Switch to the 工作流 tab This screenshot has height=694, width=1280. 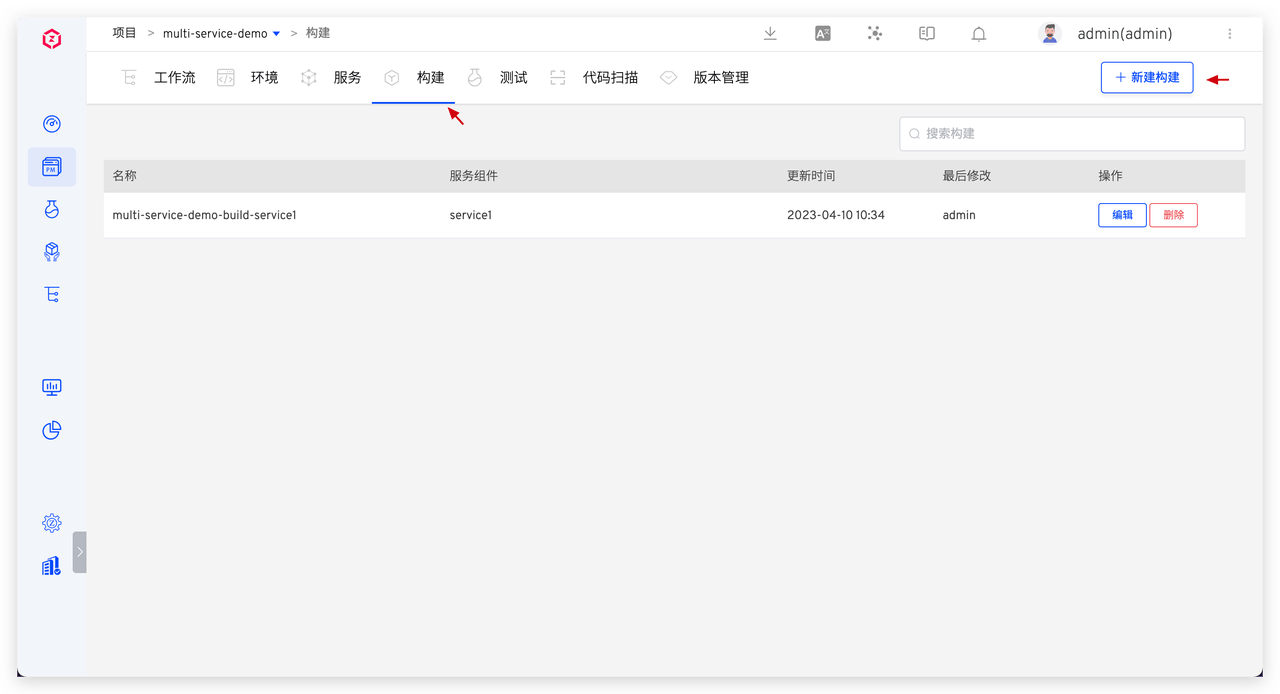(x=174, y=78)
